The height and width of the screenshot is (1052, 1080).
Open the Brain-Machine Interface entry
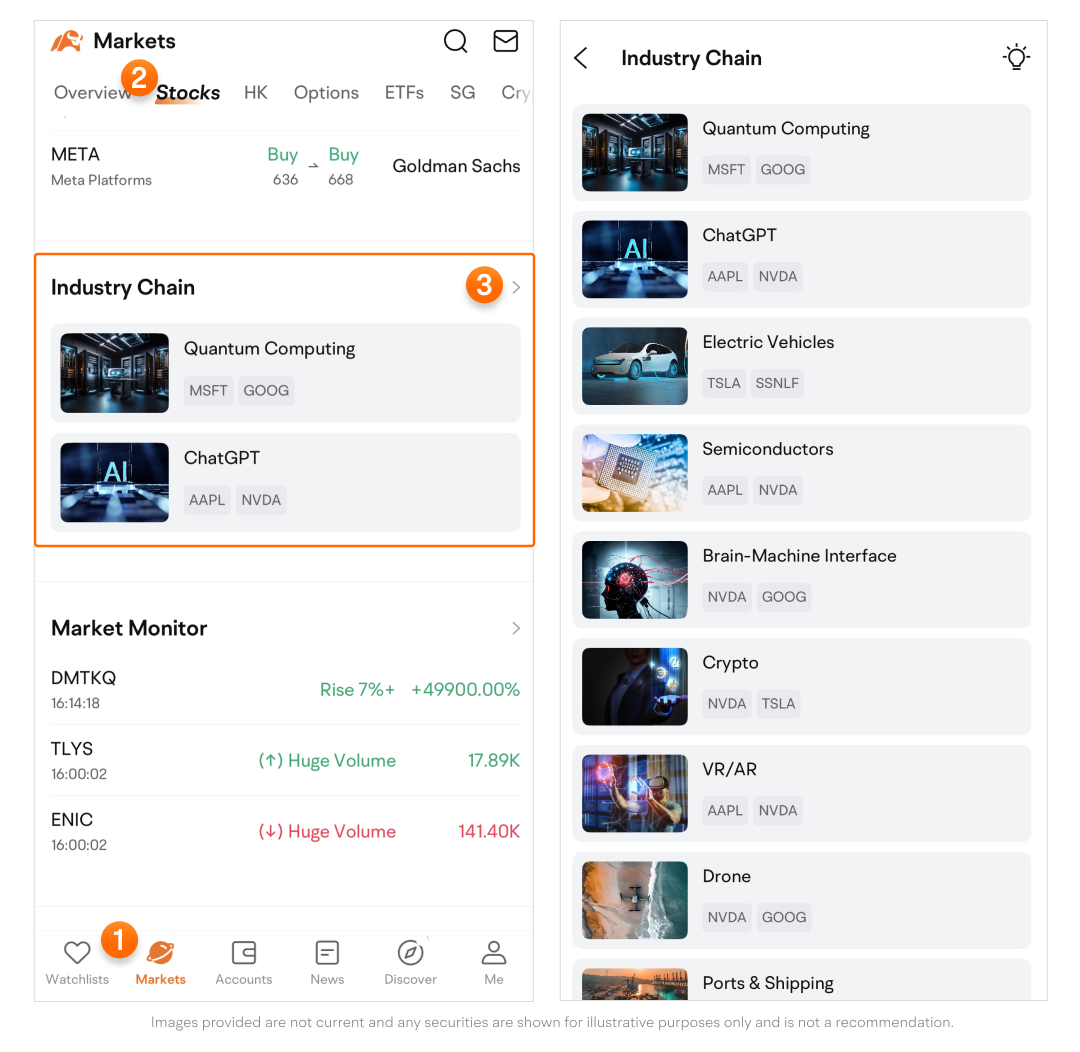coord(799,556)
